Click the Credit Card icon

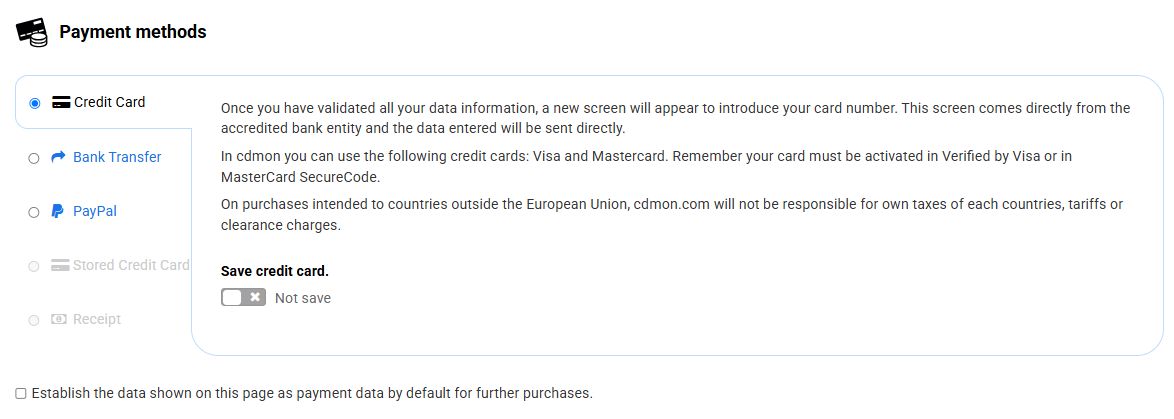coord(60,102)
